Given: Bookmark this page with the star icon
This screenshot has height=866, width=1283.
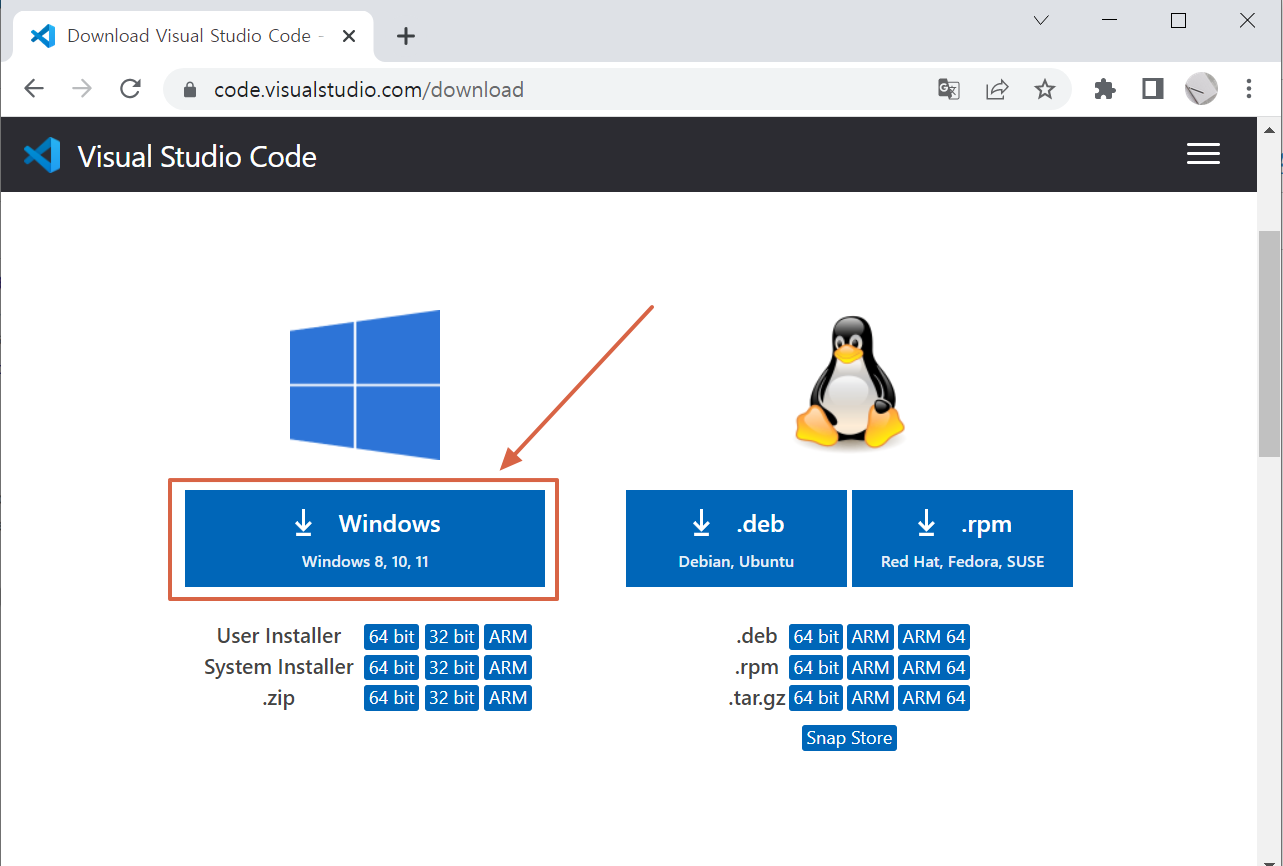Looking at the screenshot, I should [x=1045, y=89].
